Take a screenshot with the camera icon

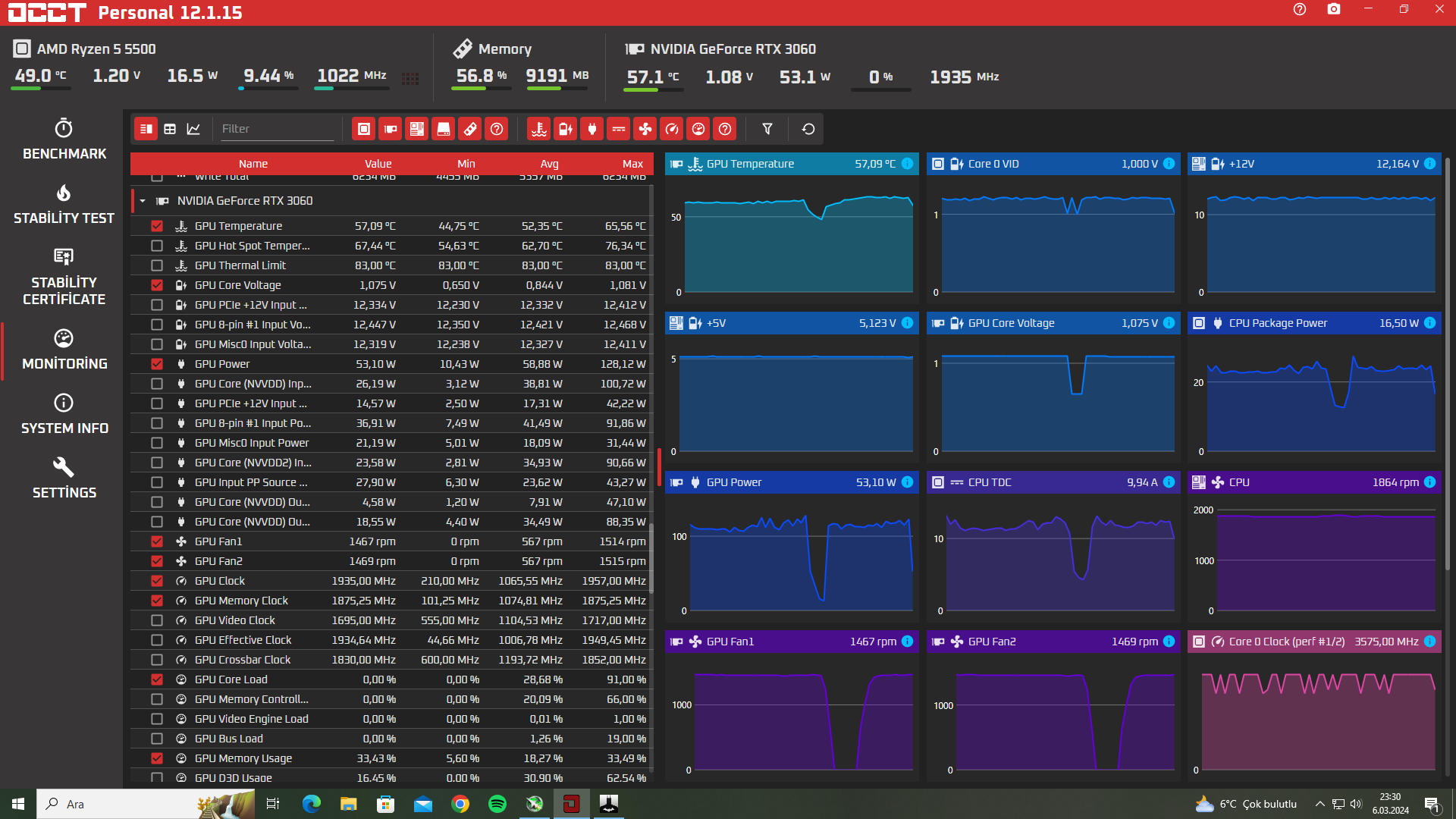click(x=1334, y=9)
